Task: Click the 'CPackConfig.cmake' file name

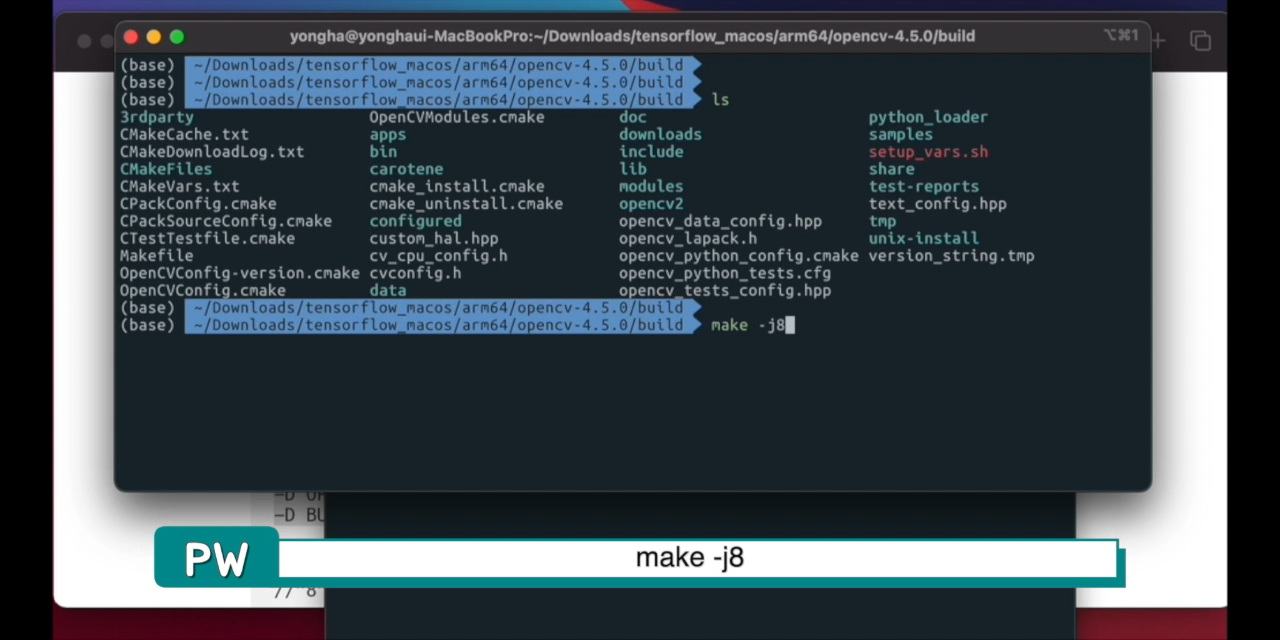Action: (x=198, y=204)
